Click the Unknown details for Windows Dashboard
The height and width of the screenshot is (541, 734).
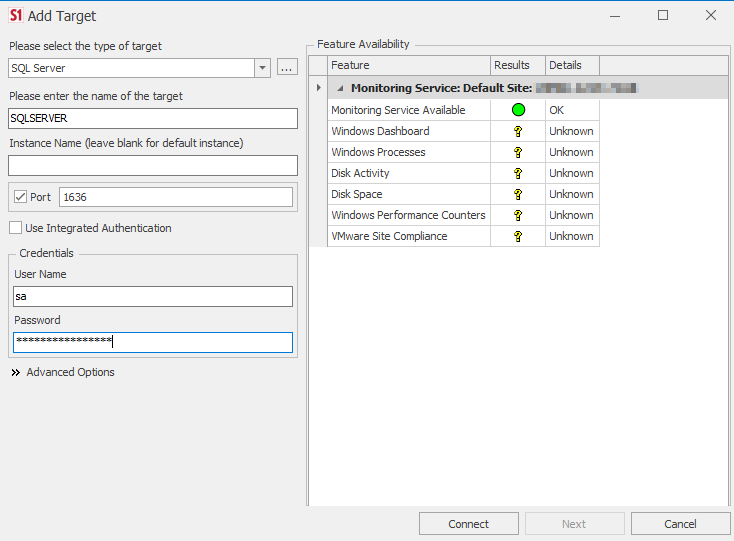pyautogui.click(x=572, y=131)
